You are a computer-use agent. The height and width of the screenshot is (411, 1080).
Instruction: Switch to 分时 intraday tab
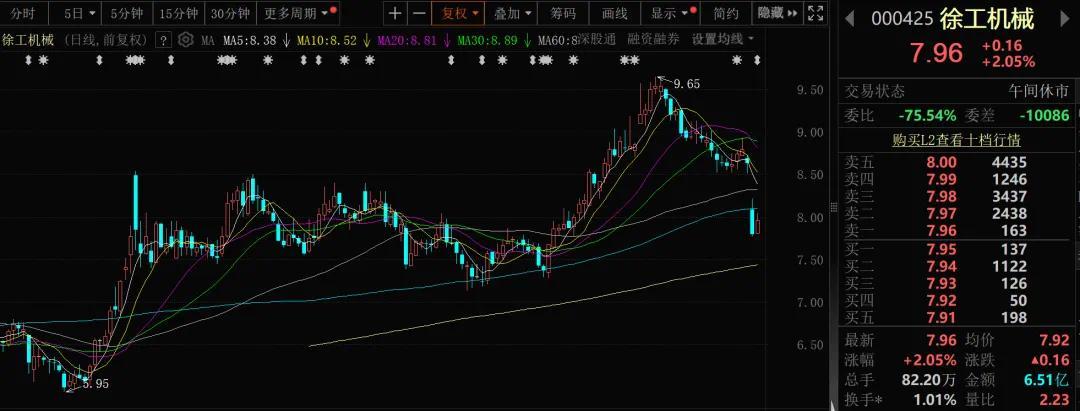[x=22, y=13]
